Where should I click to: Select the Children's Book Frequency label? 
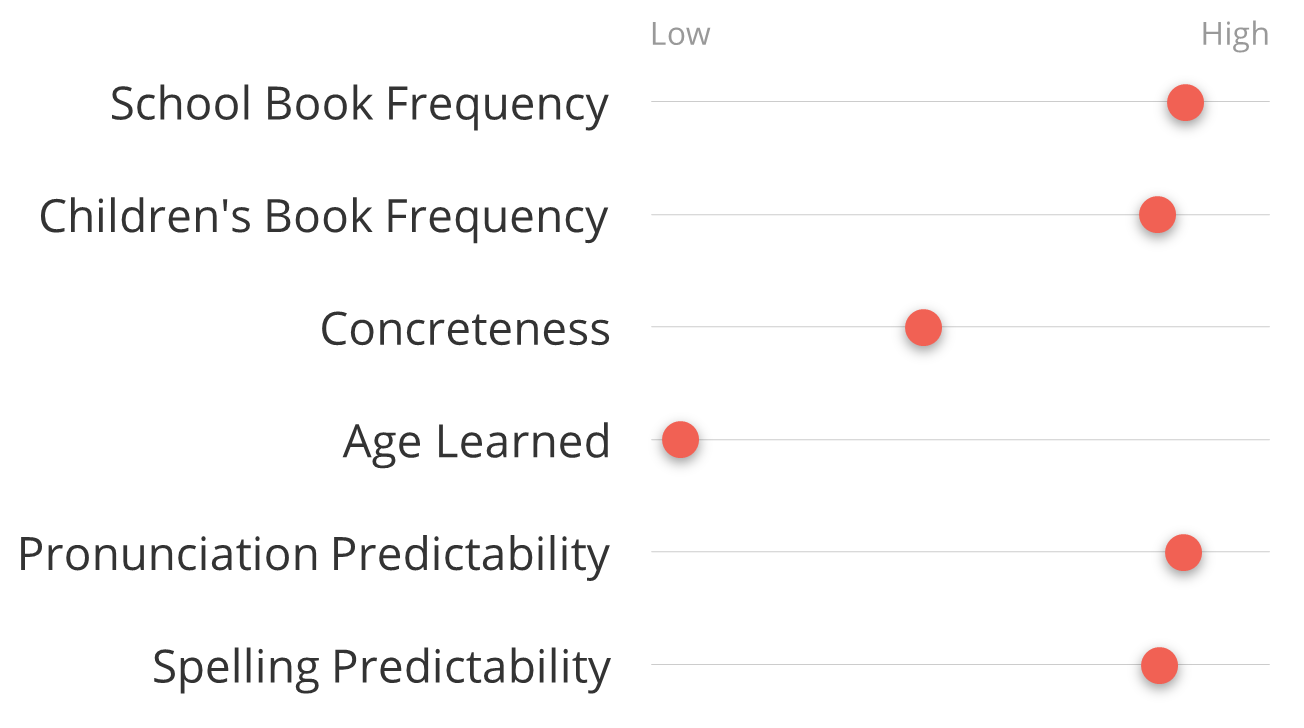coord(323,217)
